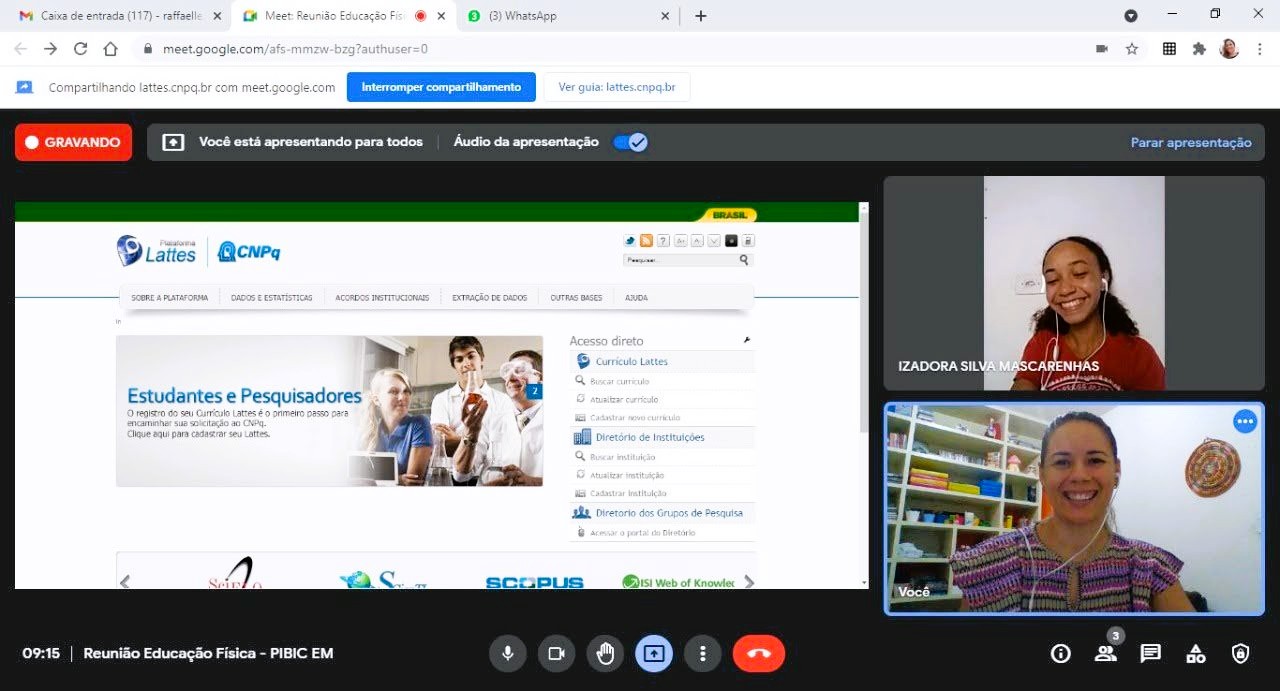Click Interromper compartilhamento button
This screenshot has height=691, width=1280.
441,87
